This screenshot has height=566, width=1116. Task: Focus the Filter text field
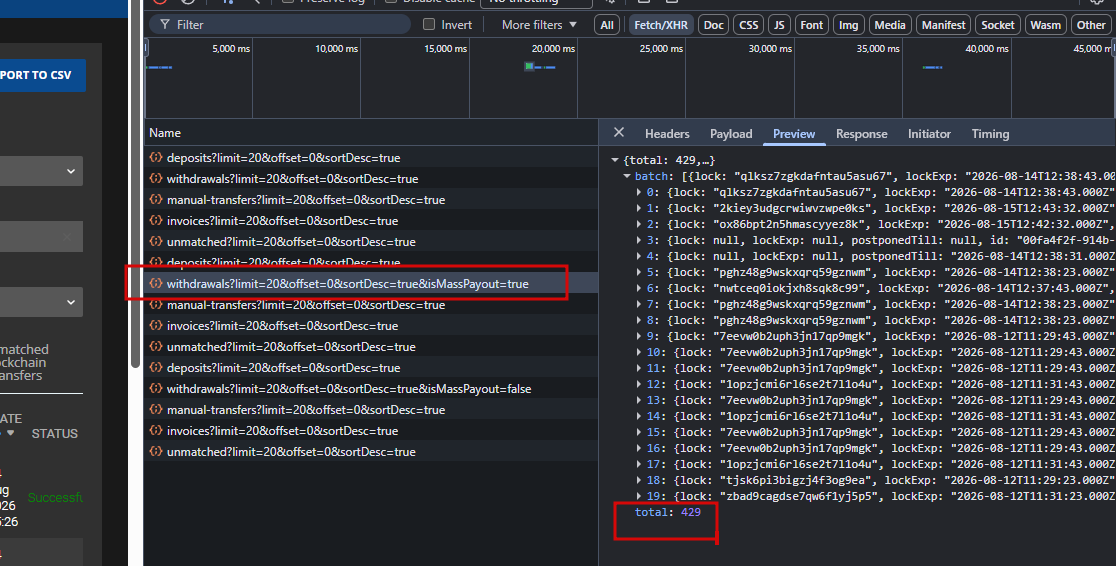tap(280, 24)
